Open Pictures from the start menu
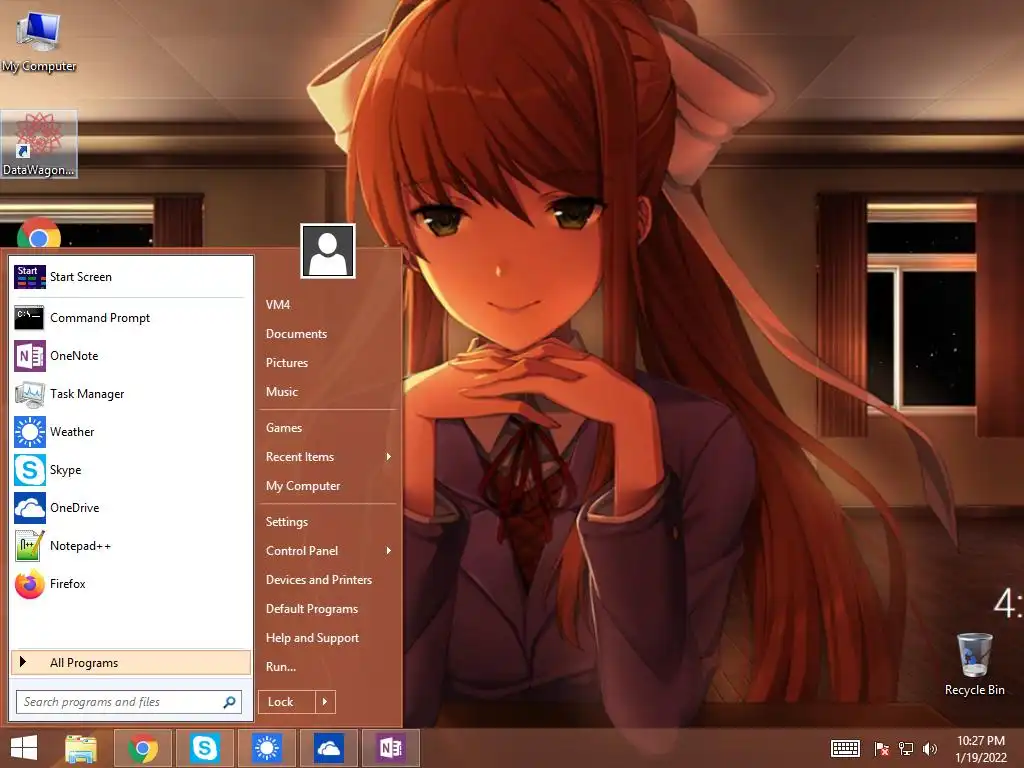The width and height of the screenshot is (1024, 768). [287, 362]
